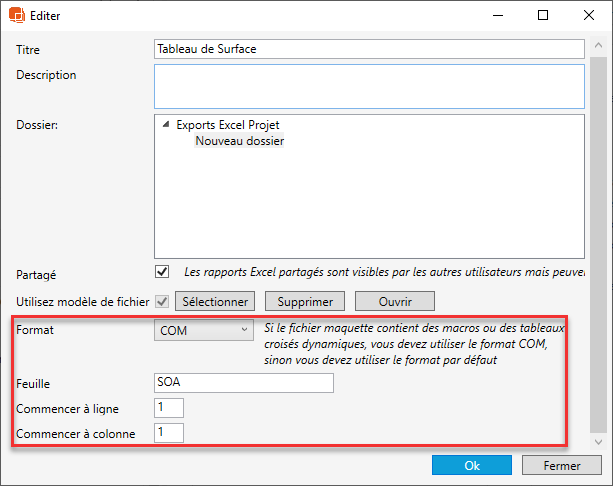Maximize the Editer dialog window
Image resolution: width=613 pixels, height=486 pixels.
coord(543,15)
